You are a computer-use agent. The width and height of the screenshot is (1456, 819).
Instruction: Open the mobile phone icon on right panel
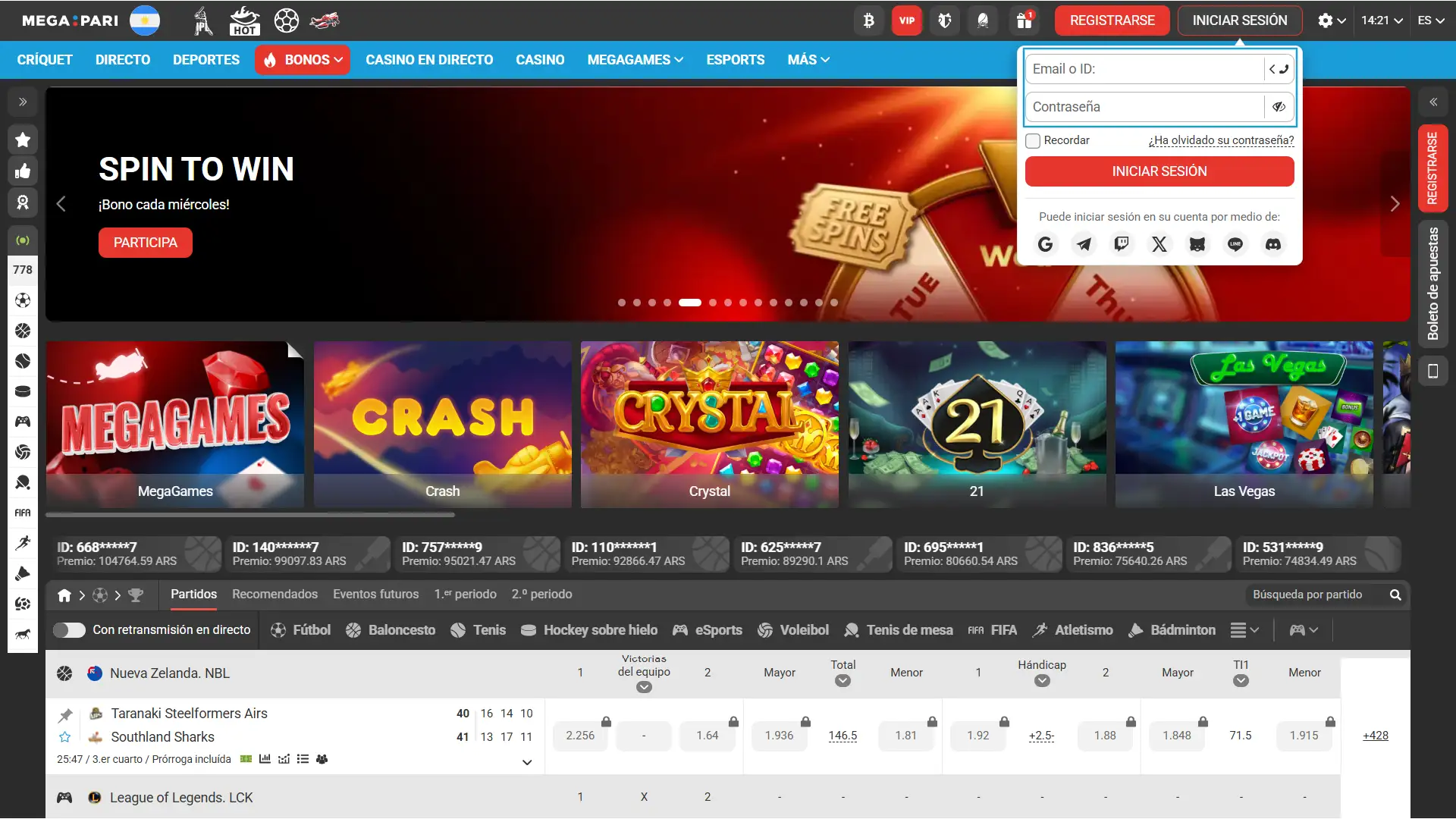1433,371
